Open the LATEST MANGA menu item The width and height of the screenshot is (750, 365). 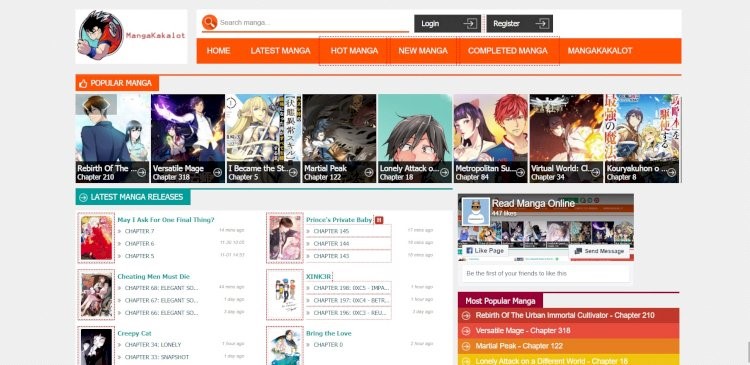click(280, 51)
